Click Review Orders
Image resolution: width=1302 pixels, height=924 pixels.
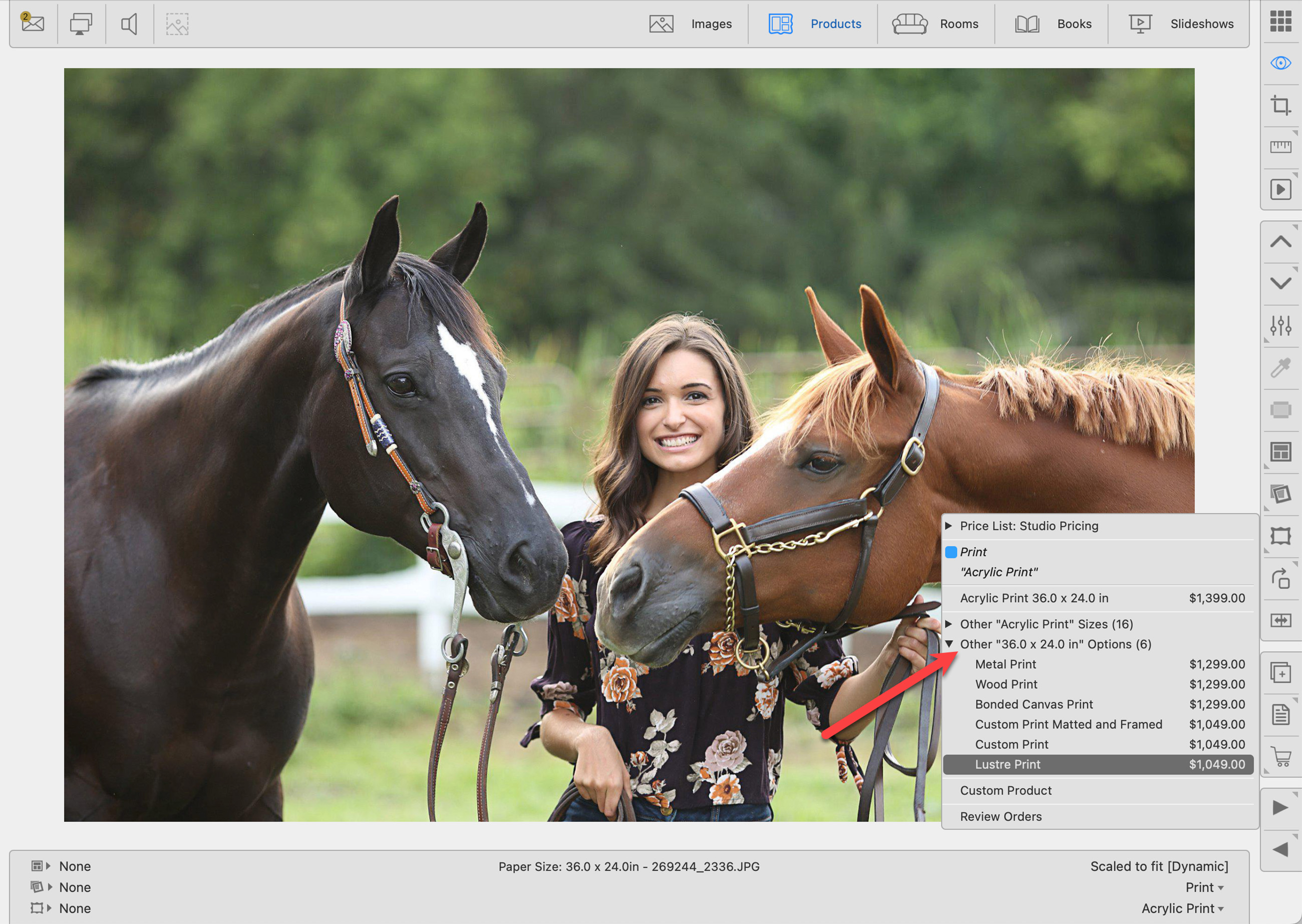tap(1001, 816)
